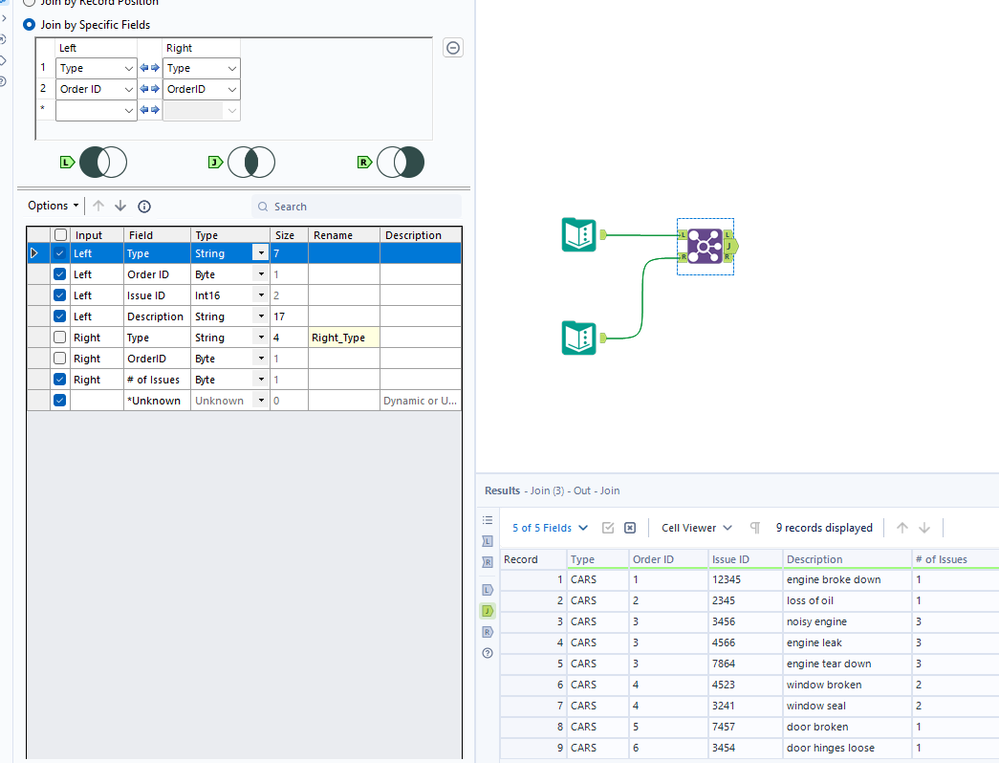This screenshot has height=763, width=999.
Task: Click the clear filter X icon in Results
Action: point(630,528)
